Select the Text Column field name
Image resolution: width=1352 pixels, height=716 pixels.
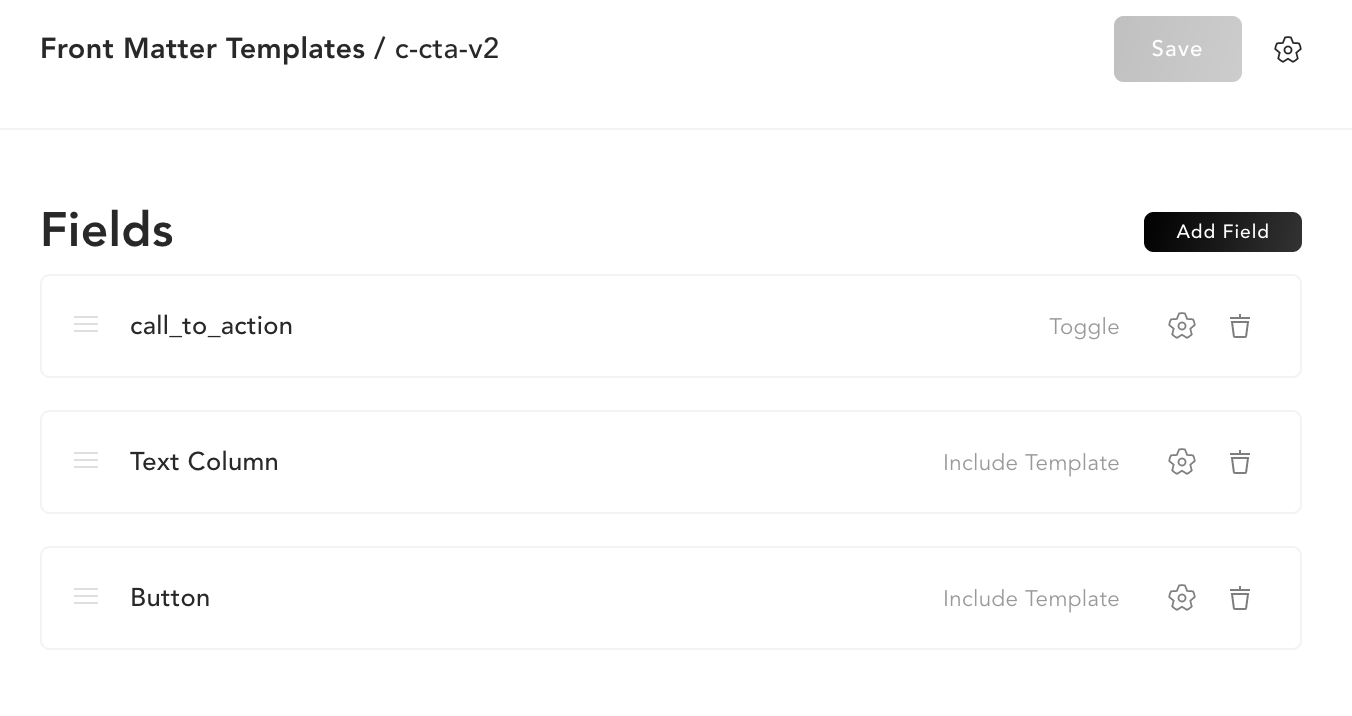pyautogui.click(x=204, y=462)
